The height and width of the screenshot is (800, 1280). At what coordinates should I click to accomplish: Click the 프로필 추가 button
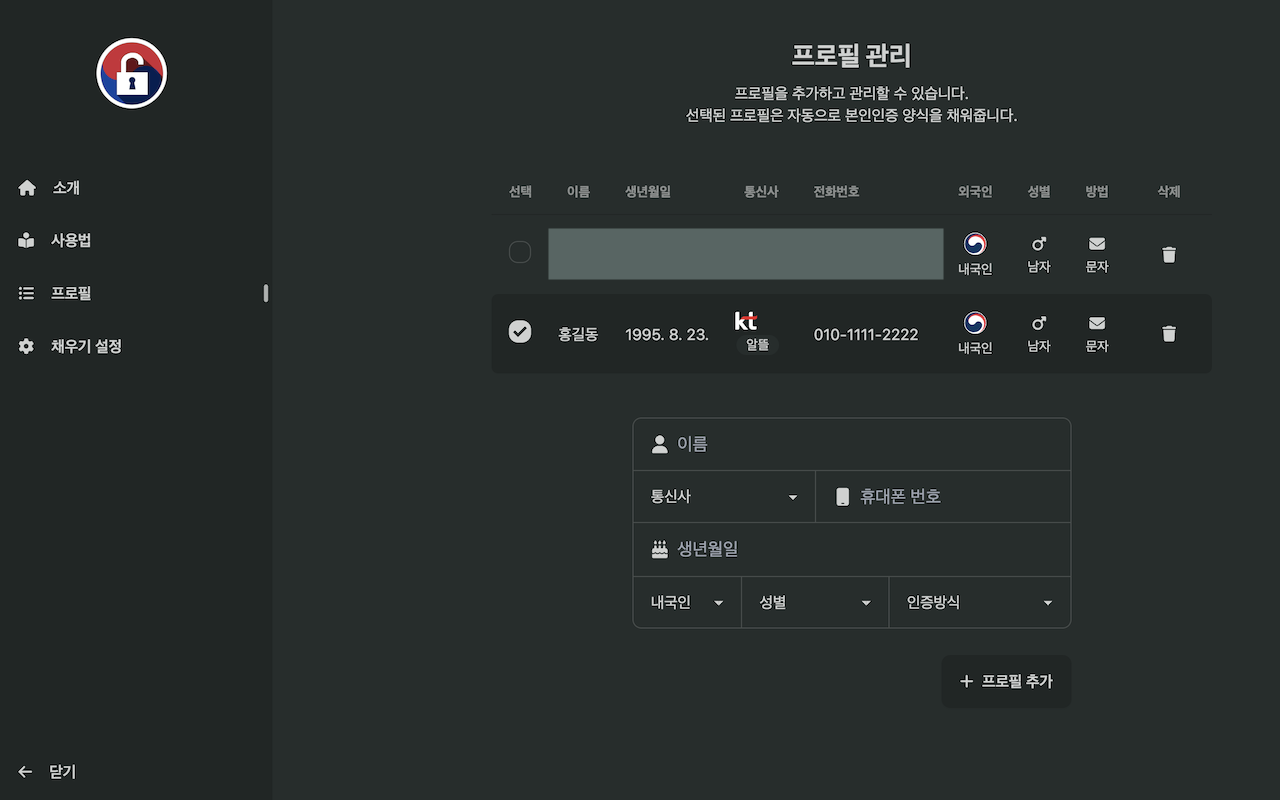[x=1006, y=681]
